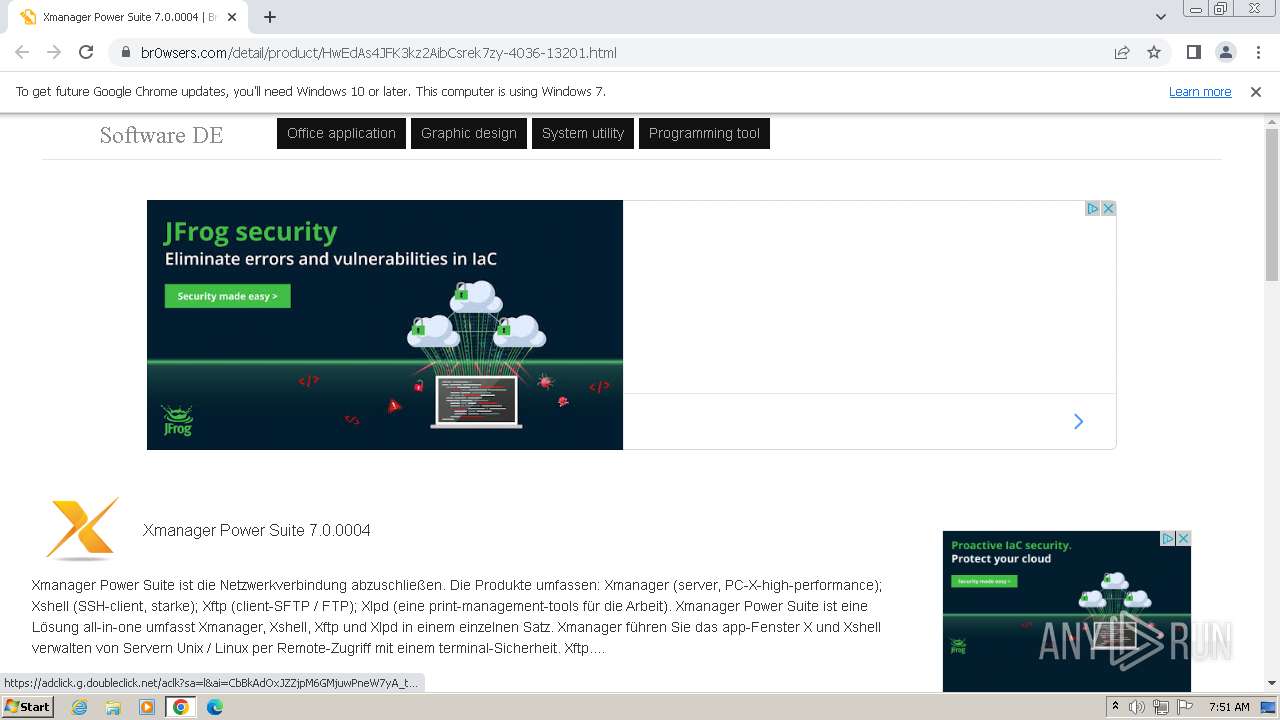Click Security made easy button in banner
Image resolution: width=1280 pixels, height=720 pixels.
coord(228,296)
